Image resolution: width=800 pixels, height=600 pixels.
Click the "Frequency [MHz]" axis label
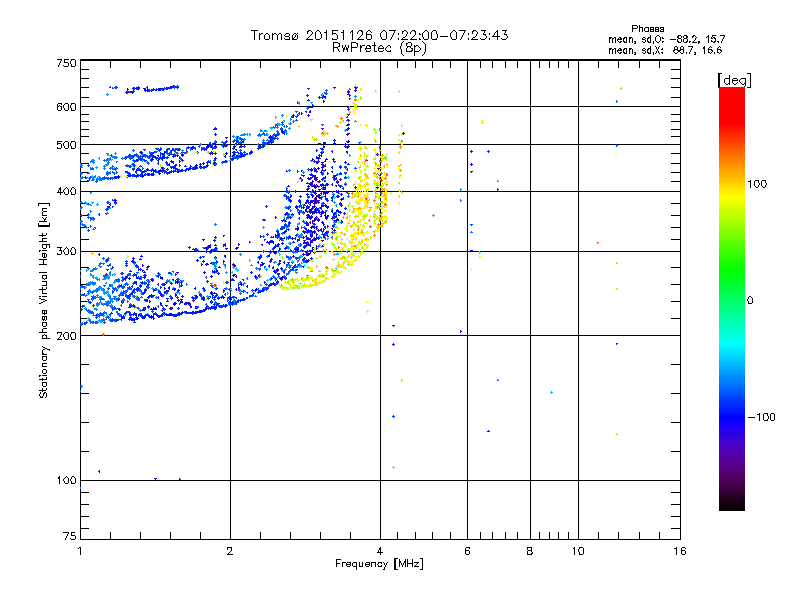pyautogui.click(x=379, y=564)
